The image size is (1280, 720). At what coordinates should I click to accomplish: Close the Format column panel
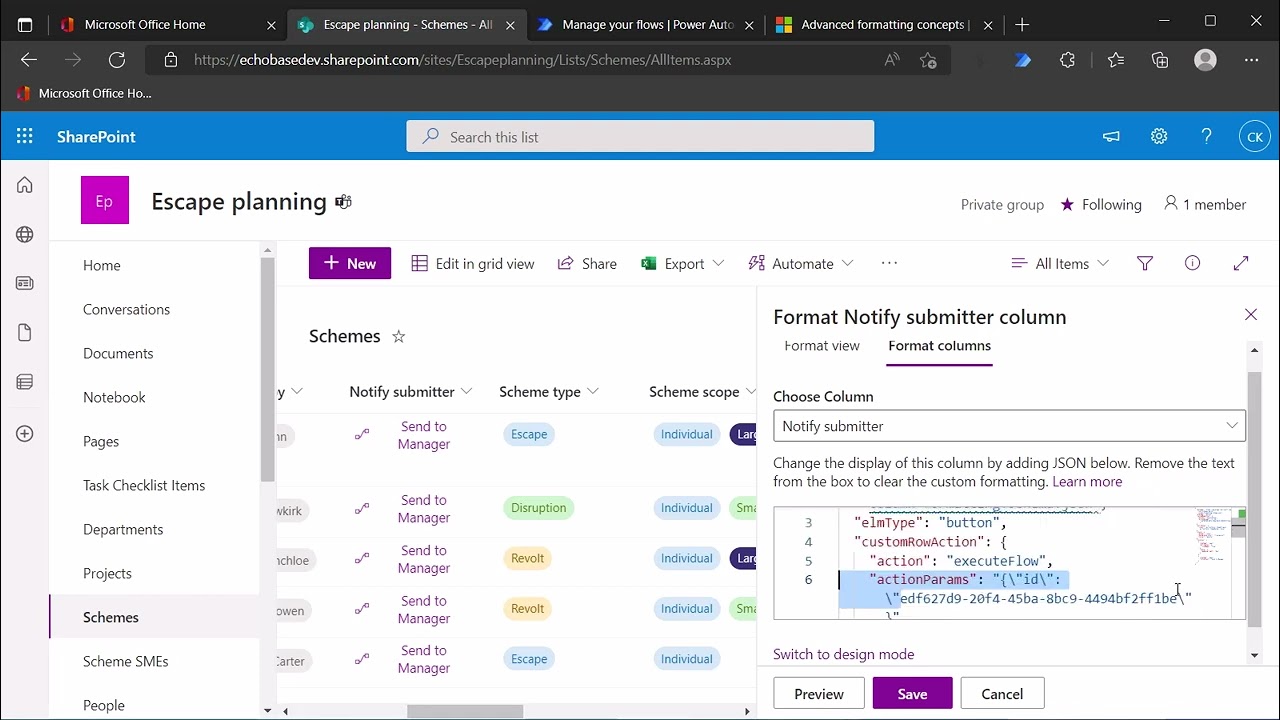pos(1250,315)
